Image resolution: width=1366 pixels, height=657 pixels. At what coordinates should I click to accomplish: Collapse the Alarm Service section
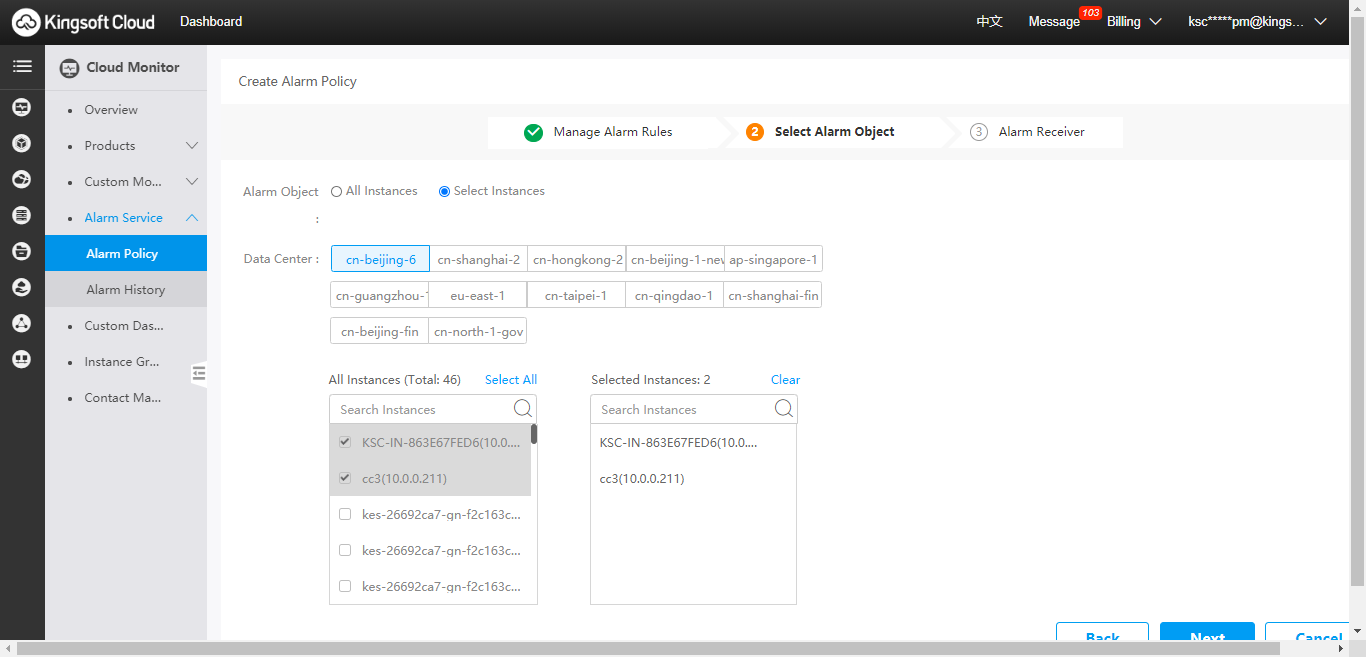pos(192,218)
